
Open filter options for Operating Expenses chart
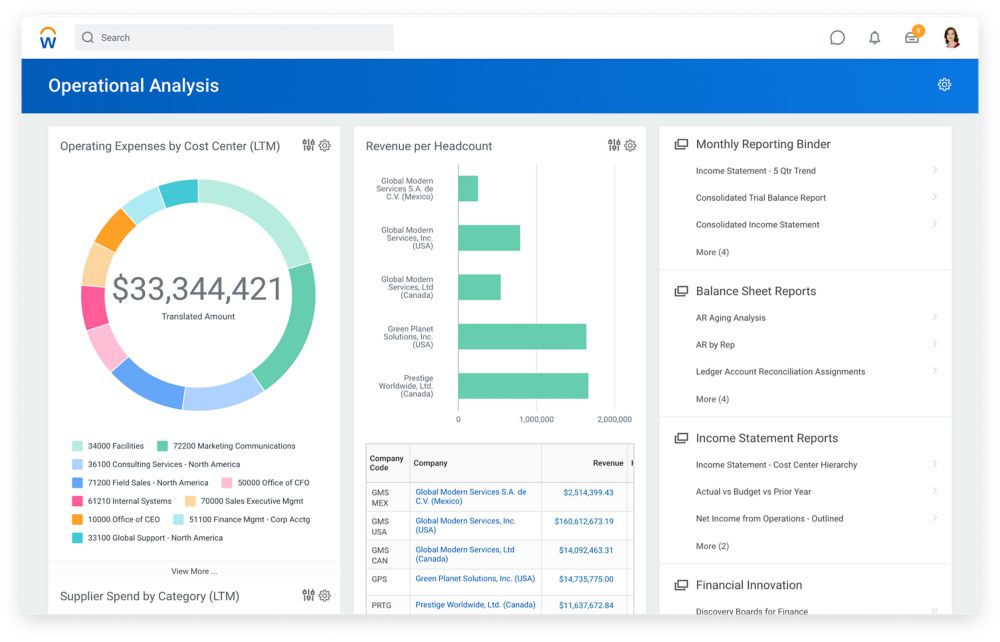pos(308,145)
